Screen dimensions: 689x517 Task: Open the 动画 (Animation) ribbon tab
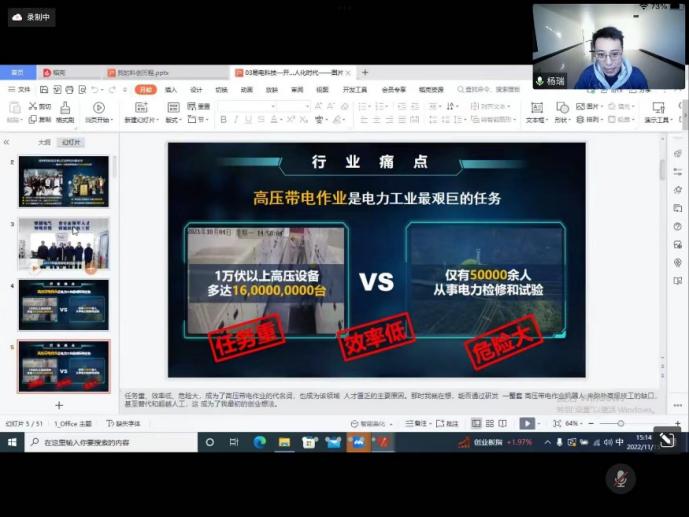pos(247,90)
